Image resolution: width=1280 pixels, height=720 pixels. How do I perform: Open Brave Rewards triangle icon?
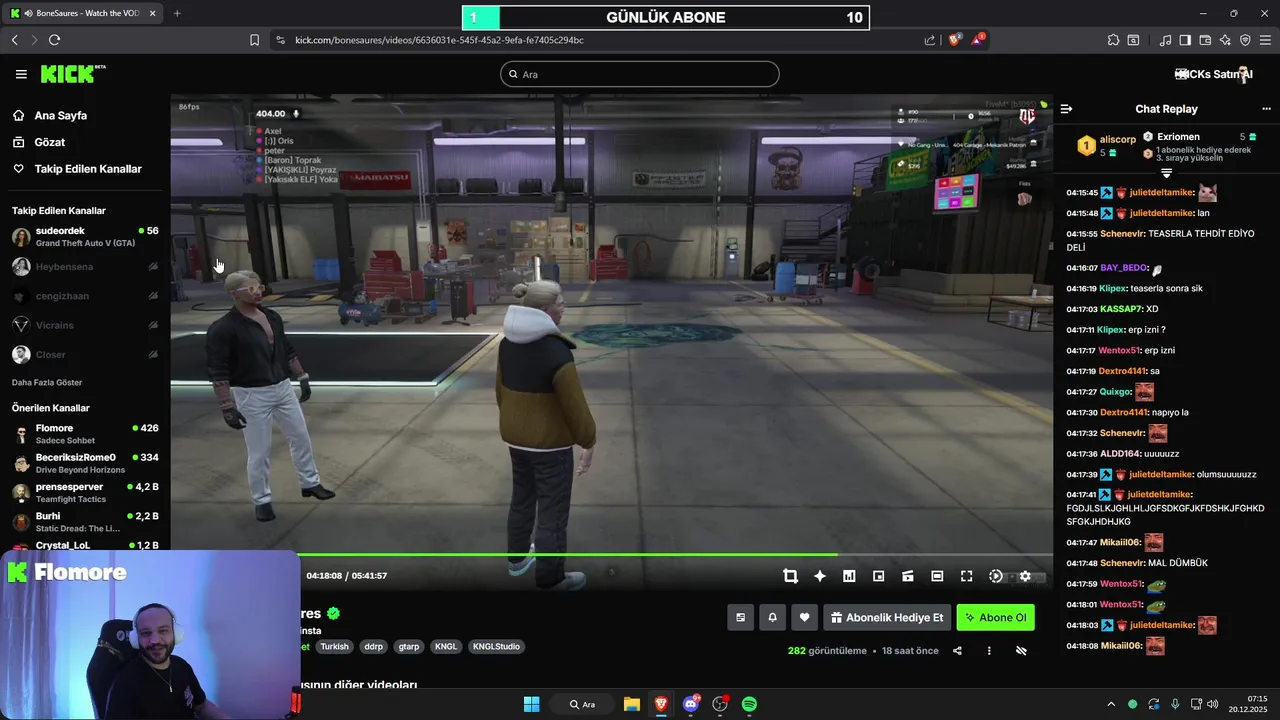click(x=979, y=40)
